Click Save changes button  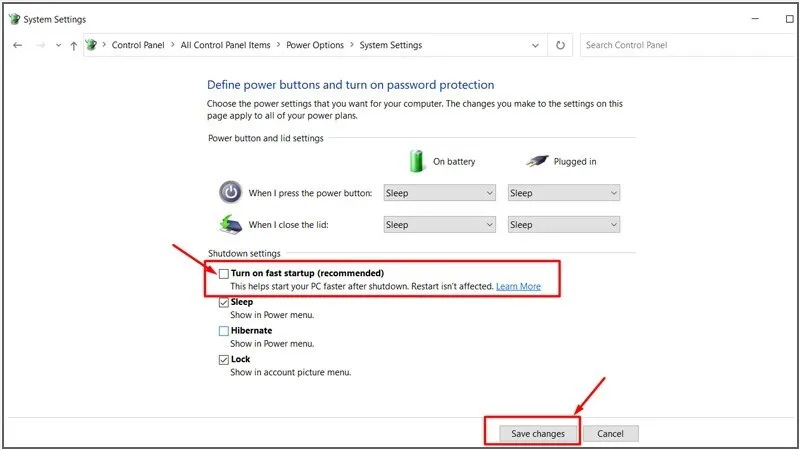coord(538,433)
